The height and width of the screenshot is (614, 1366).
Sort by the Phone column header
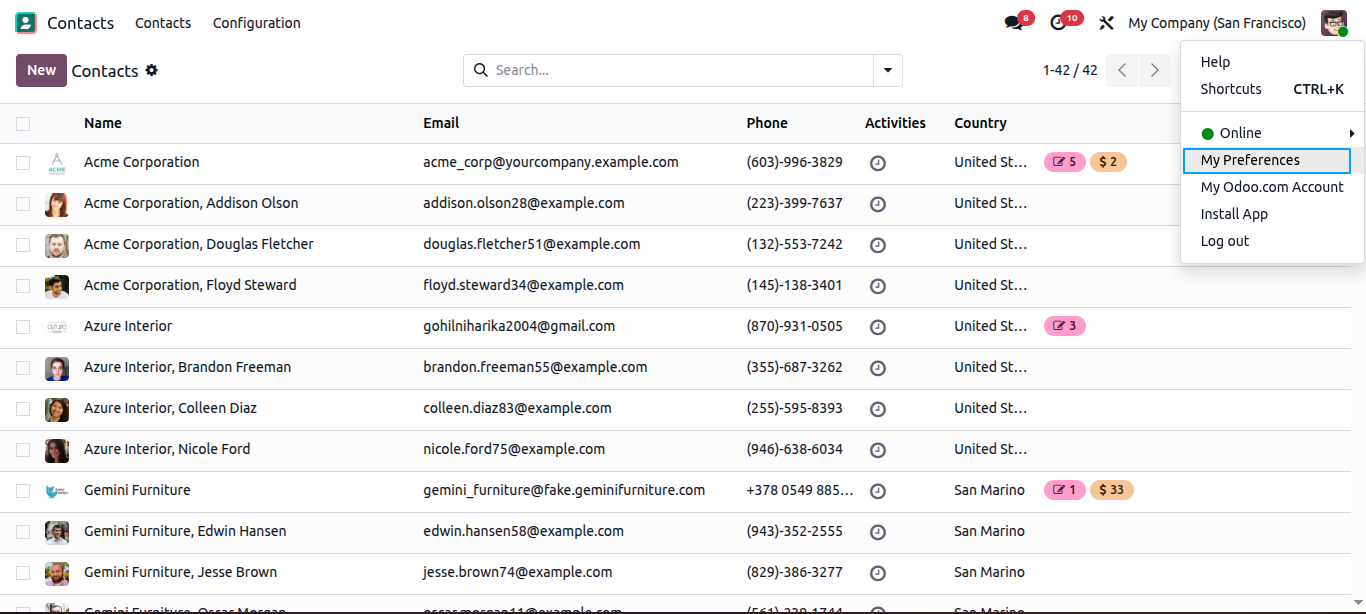click(x=767, y=123)
